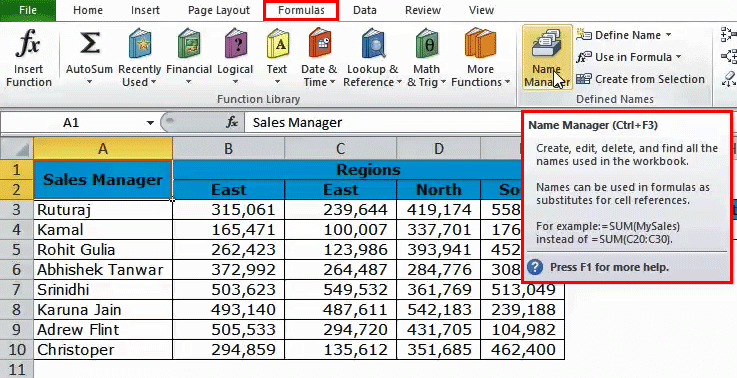Screen dimensions: 737x378
Task: Select row 7 header
Action: pyautogui.click(x=16, y=289)
